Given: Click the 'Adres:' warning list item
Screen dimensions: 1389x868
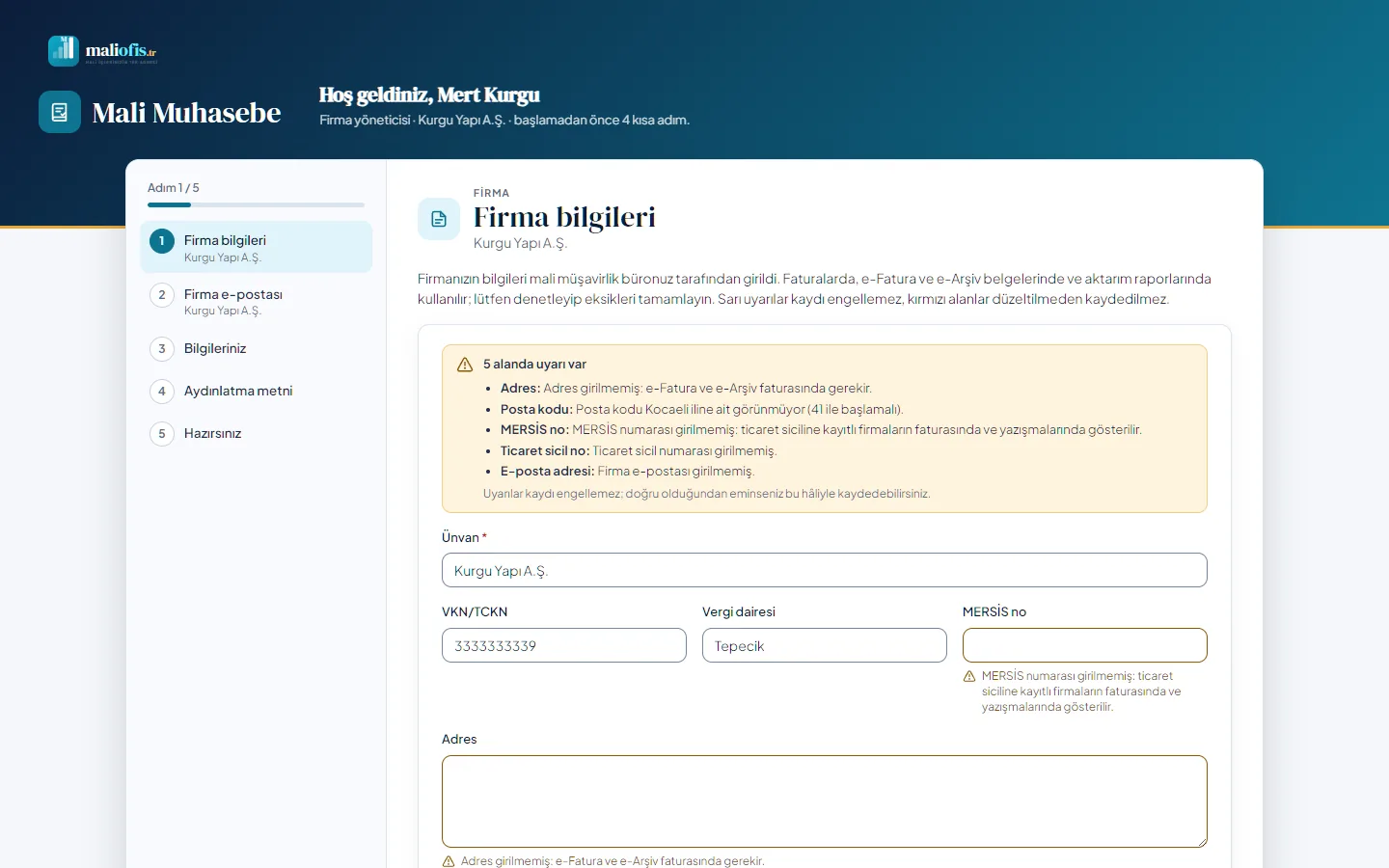Looking at the screenshot, I should click(x=686, y=388).
